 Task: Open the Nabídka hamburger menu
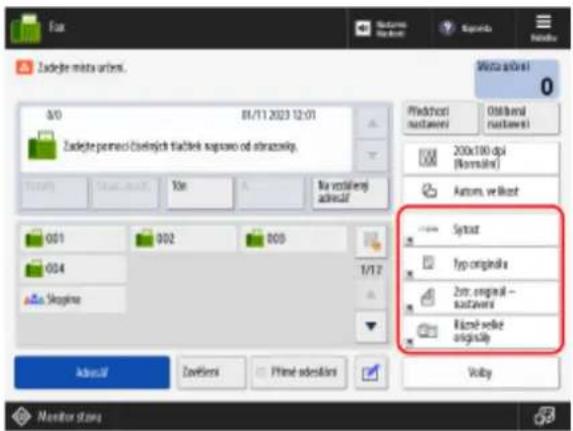tap(543, 28)
